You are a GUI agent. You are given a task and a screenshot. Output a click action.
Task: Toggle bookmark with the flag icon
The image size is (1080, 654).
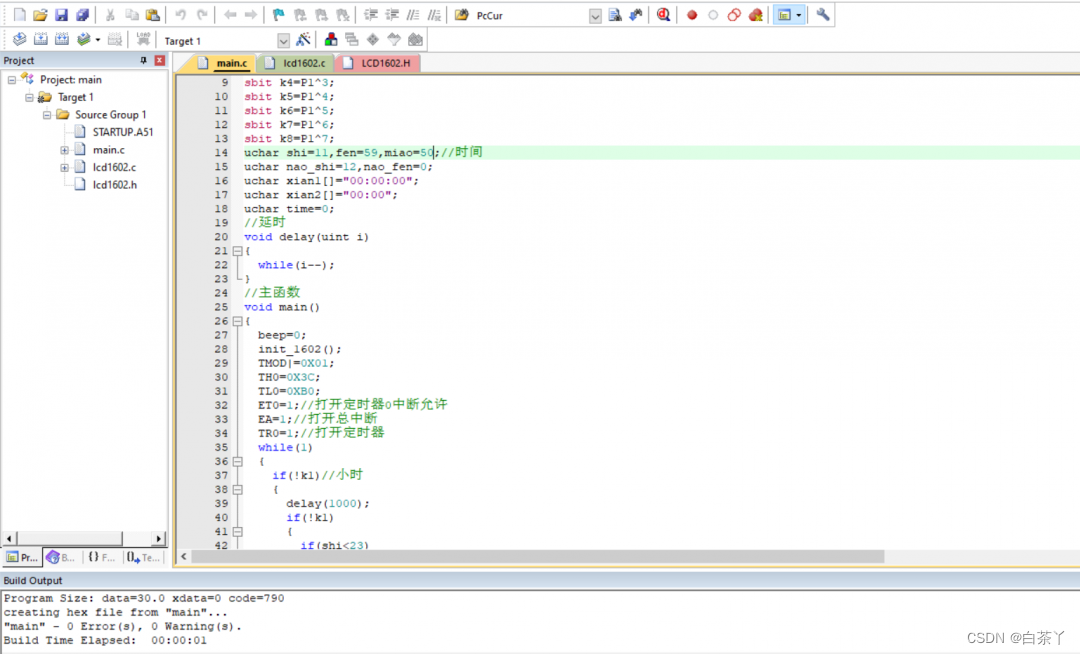click(278, 15)
